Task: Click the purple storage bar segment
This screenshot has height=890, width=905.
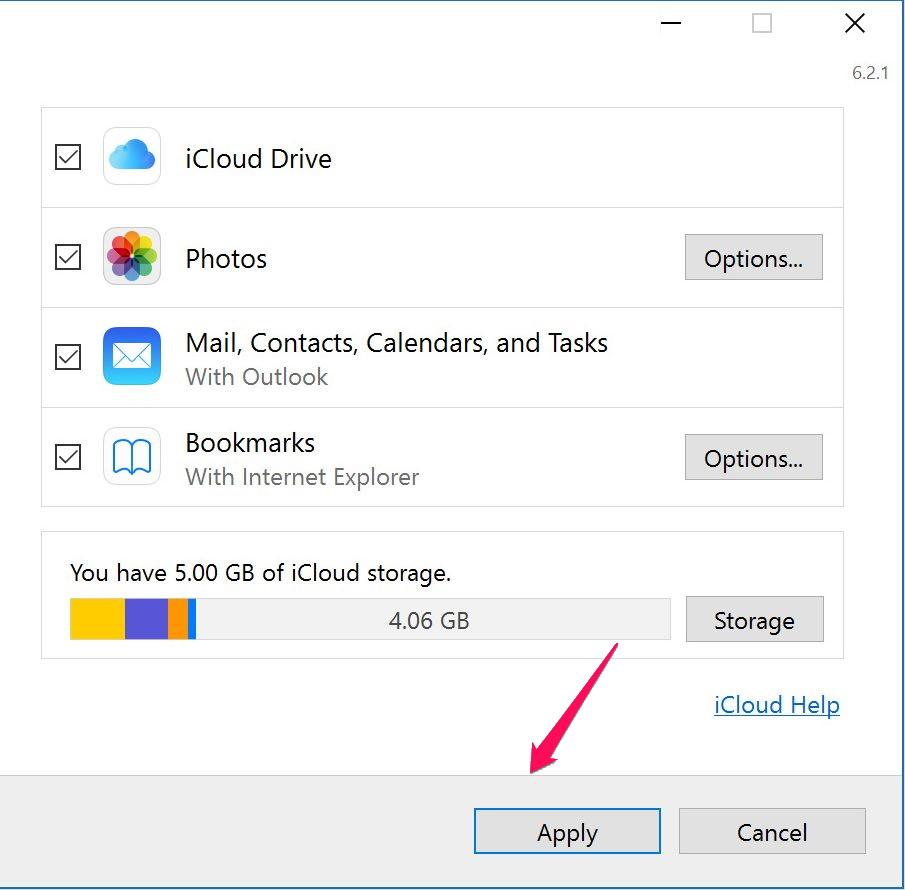Action: pos(147,619)
